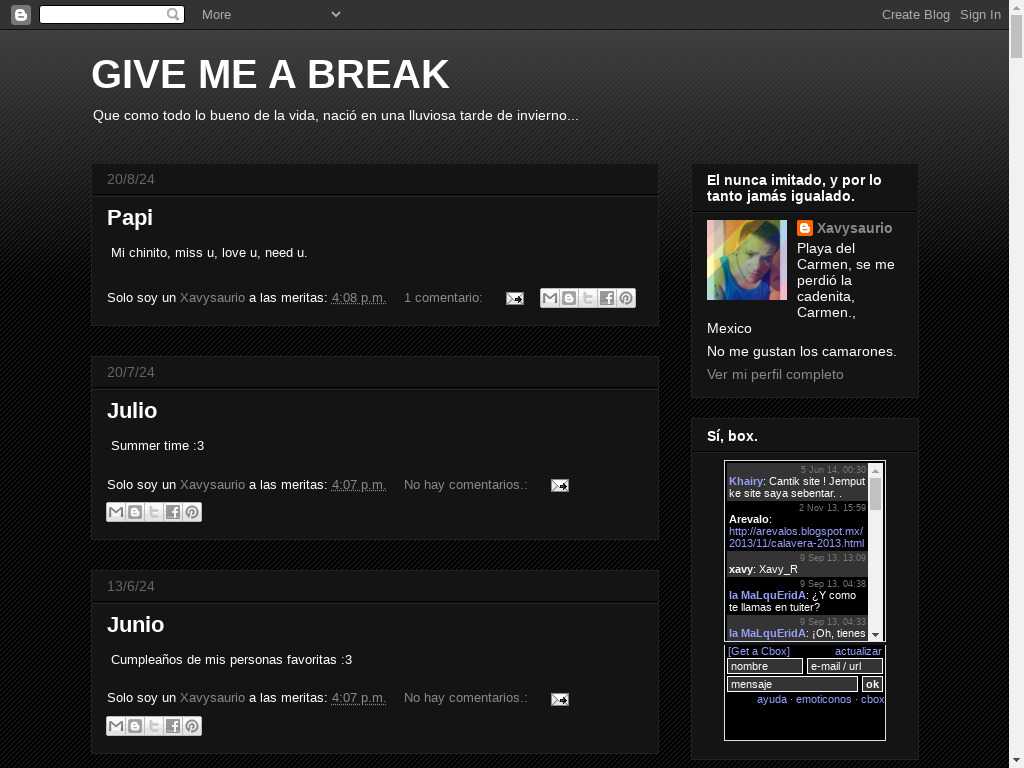Open Ver mi perfil completo link

775,374
